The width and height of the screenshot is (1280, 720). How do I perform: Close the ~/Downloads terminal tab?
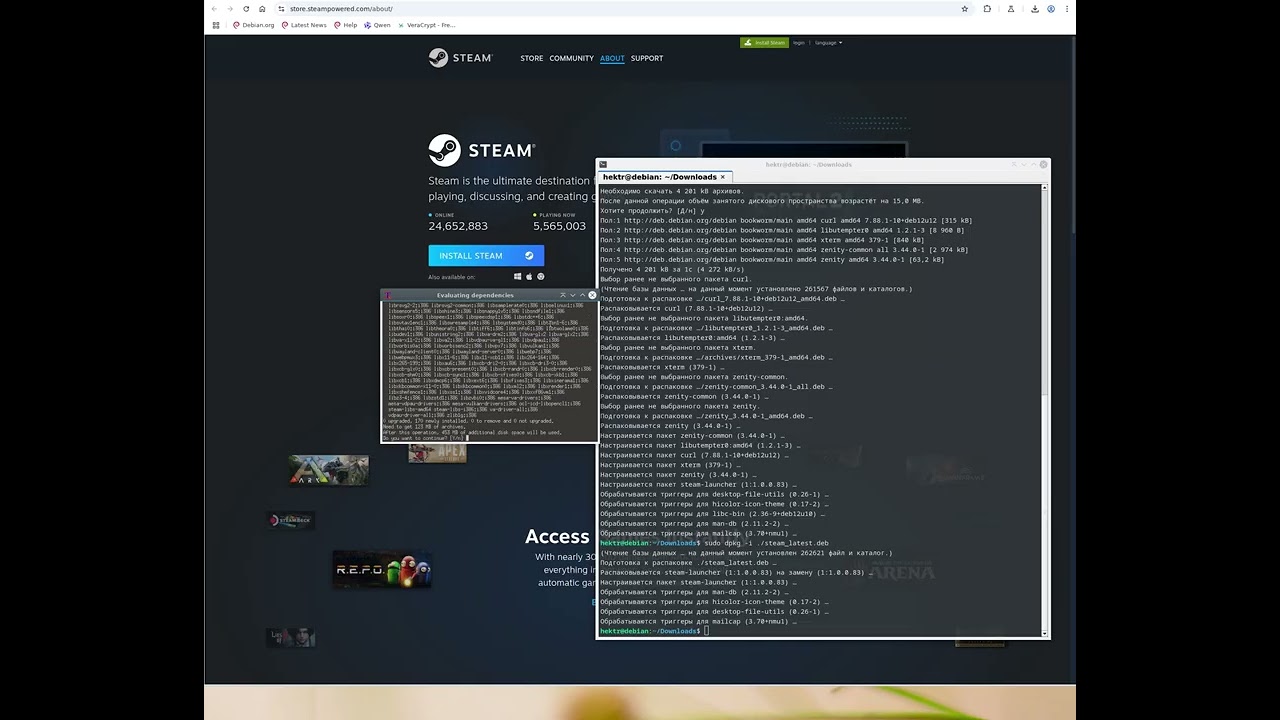(x=723, y=177)
